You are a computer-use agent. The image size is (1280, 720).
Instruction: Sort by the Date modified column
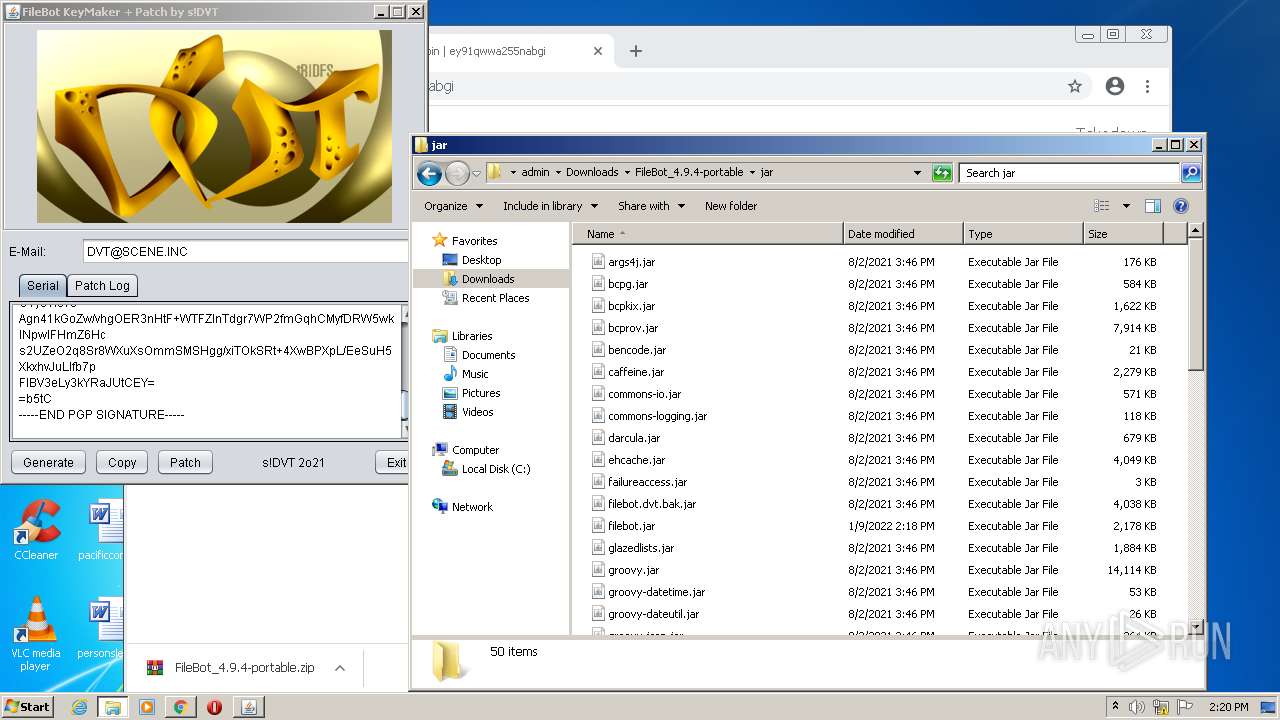click(x=903, y=234)
